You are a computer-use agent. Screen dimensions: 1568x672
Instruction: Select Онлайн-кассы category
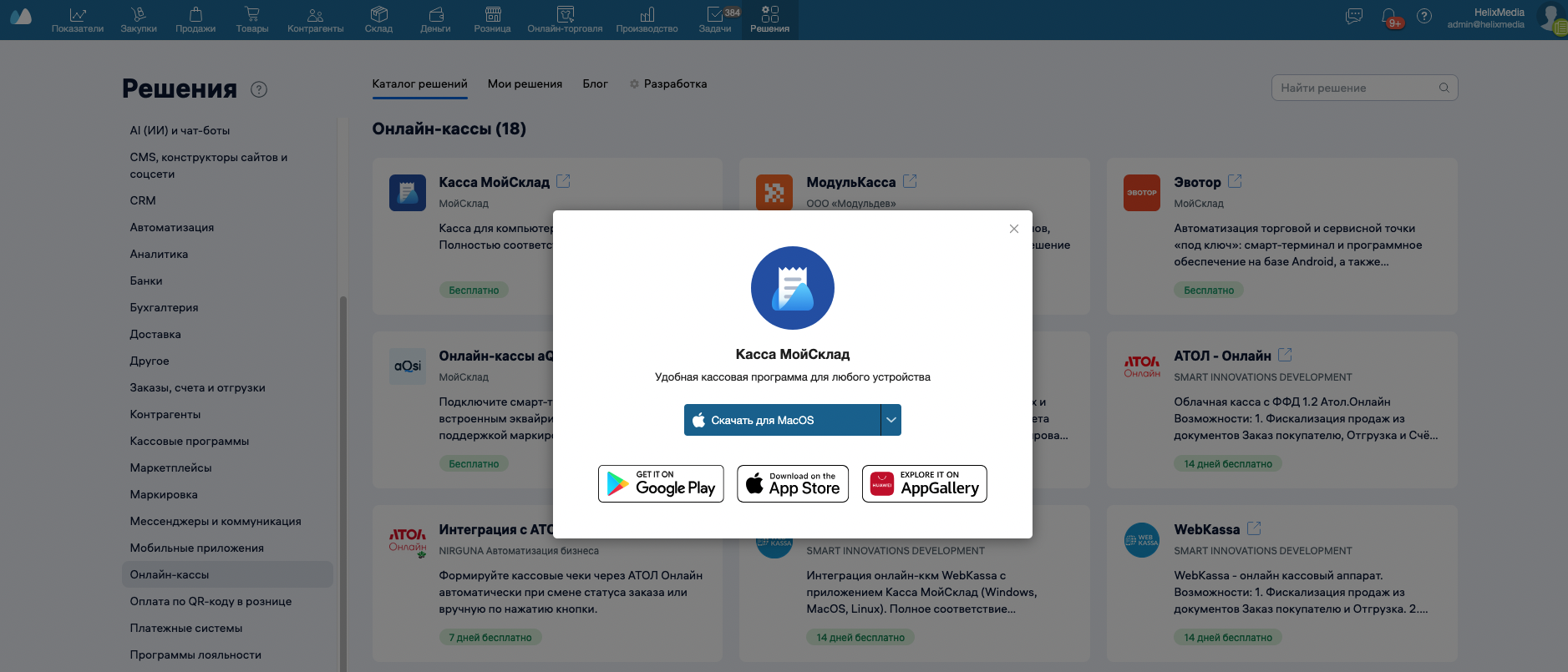point(227,574)
